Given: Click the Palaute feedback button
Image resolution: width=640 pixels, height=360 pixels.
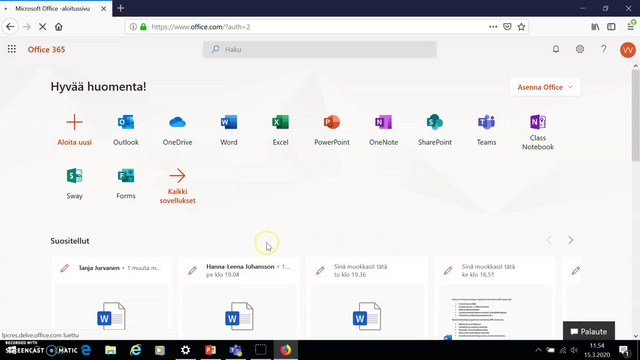Looking at the screenshot, I should coord(589,331).
